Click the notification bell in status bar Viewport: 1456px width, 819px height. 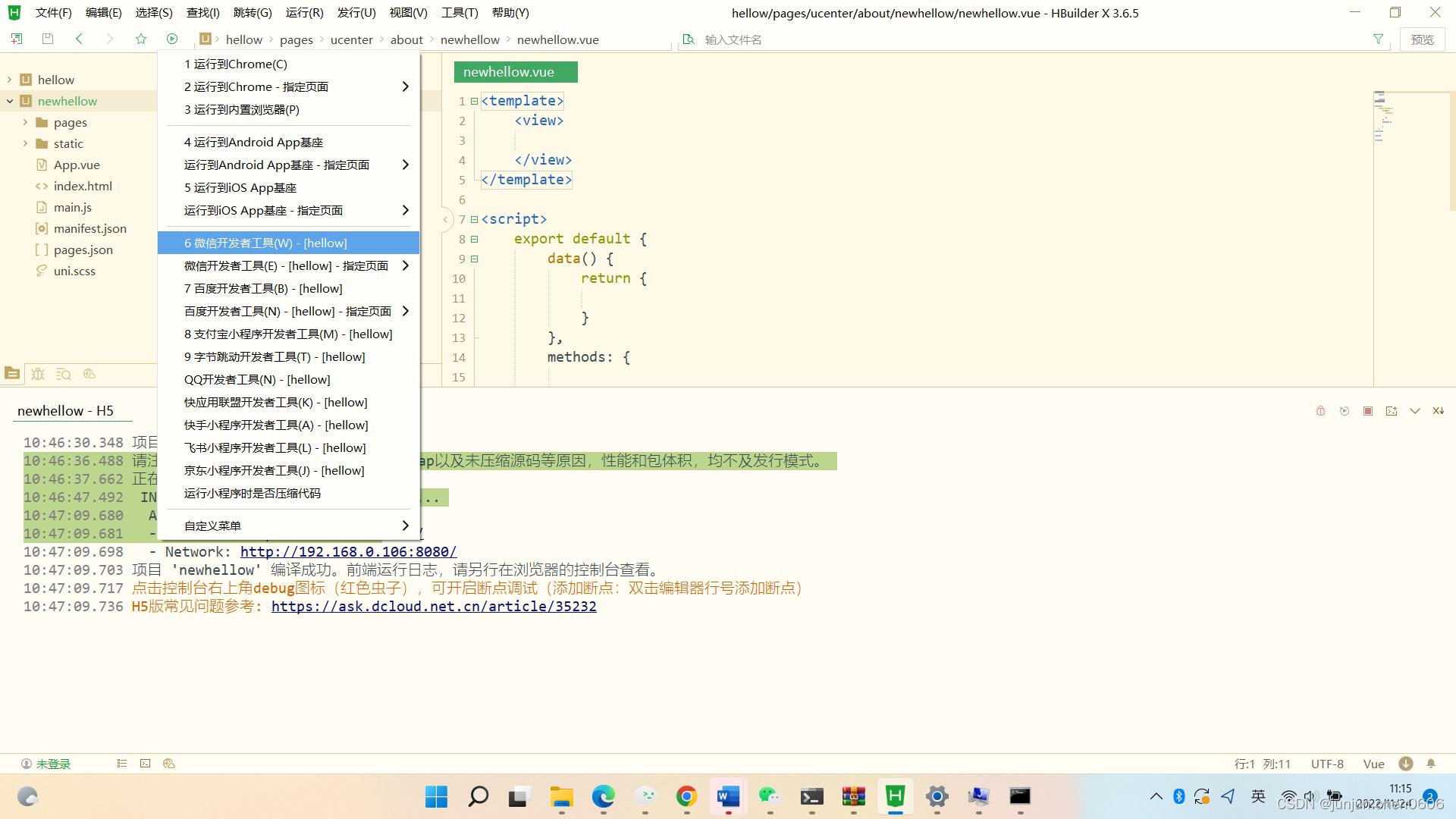[x=1431, y=764]
